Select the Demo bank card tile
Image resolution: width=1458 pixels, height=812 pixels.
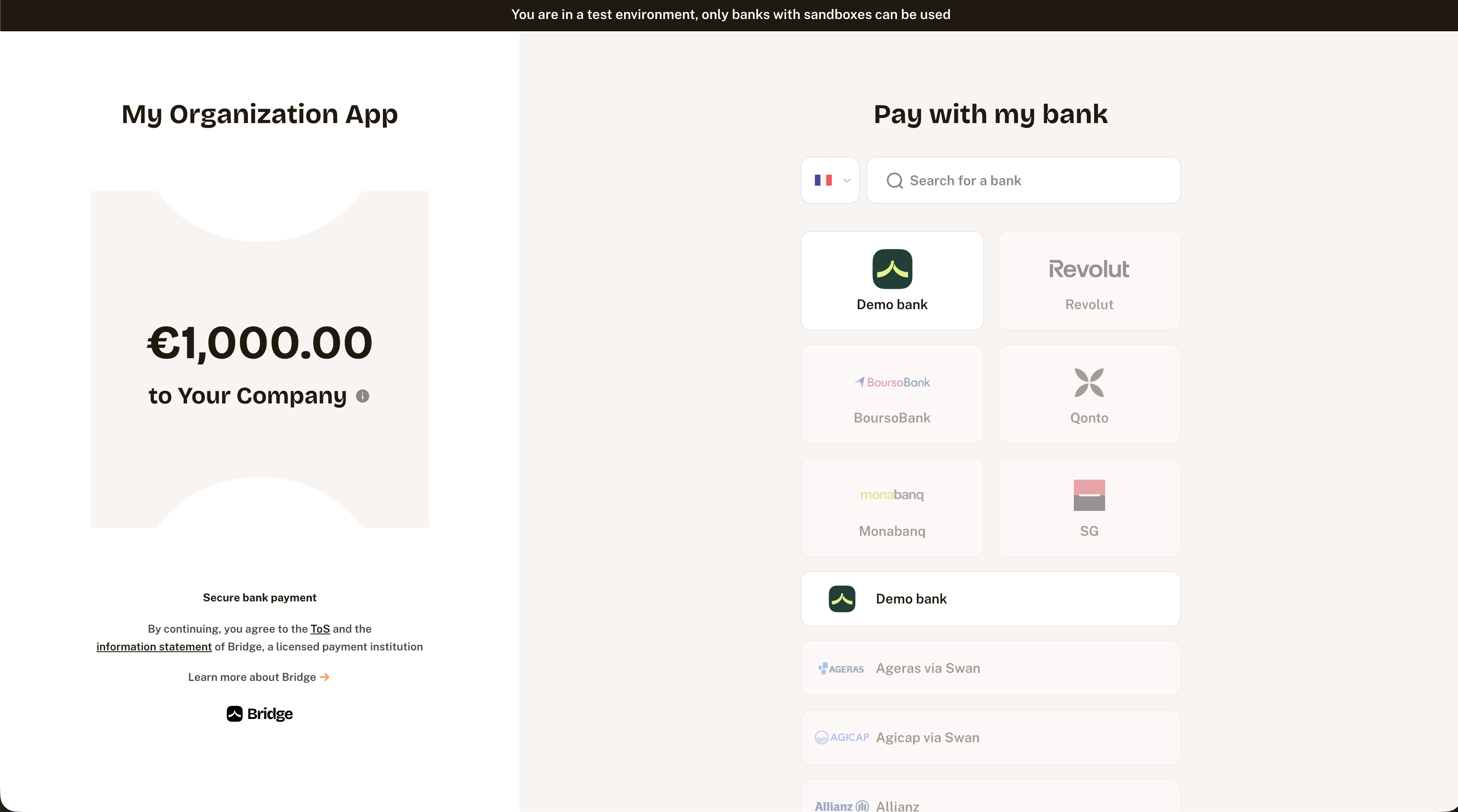(x=892, y=281)
